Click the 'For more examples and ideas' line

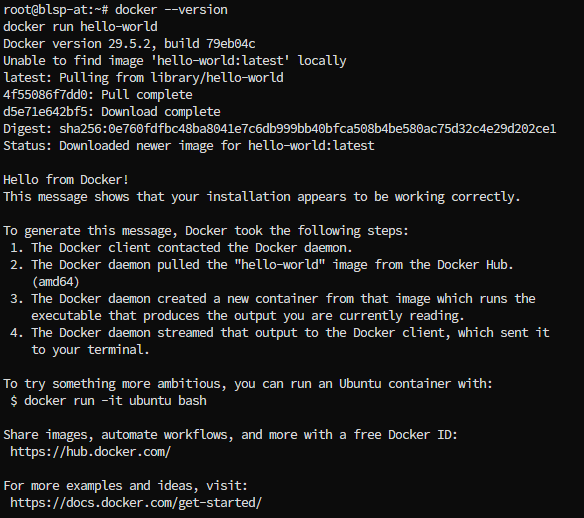point(126,486)
